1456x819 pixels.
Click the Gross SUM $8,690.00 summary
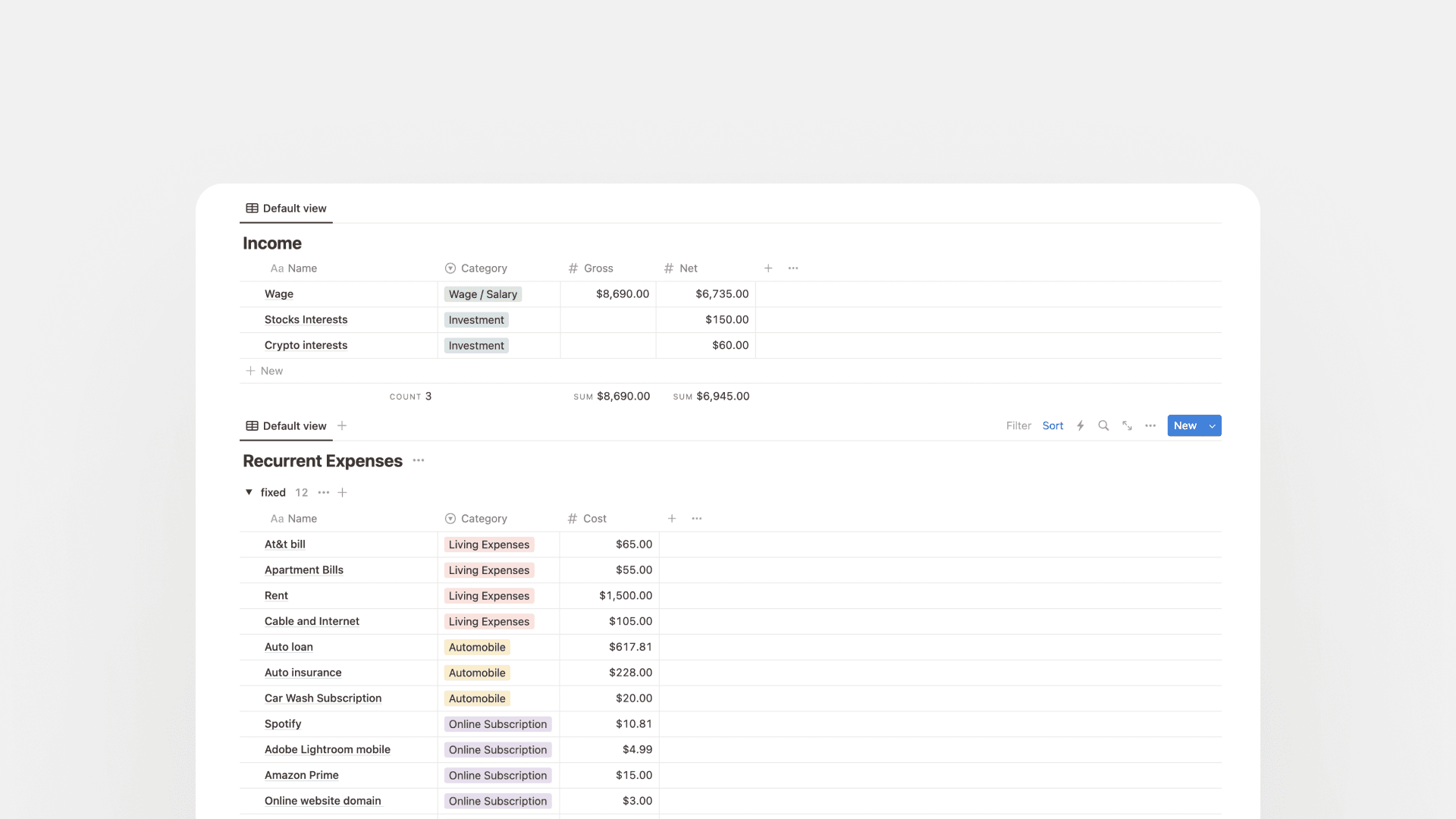[611, 397]
